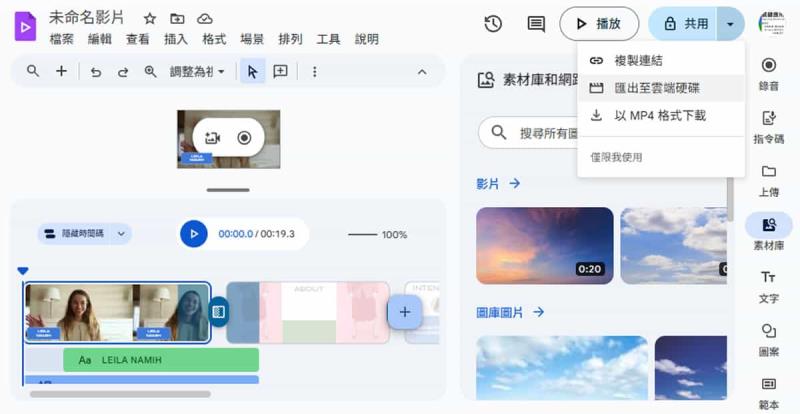The image size is (800, 414).
Task: Open the 圖庫圖片 section link
Action: (510, 312)
